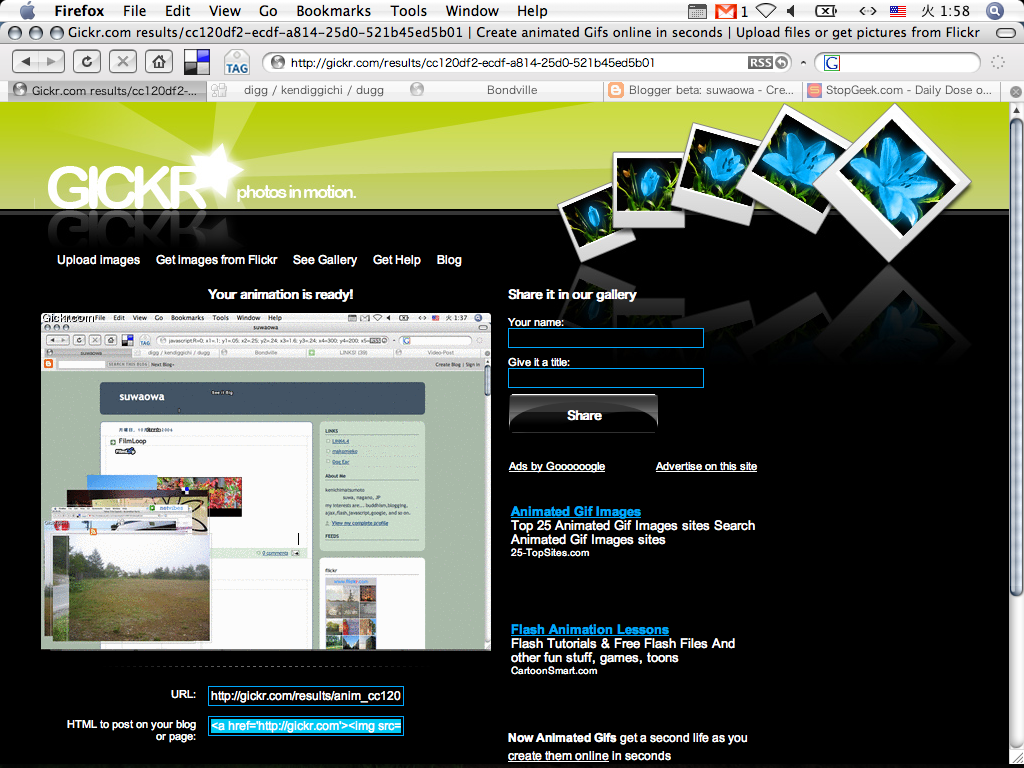Select the Gickr.com results tab
1024x768 pixels.
pyautogui.click(x=108, y=90)
